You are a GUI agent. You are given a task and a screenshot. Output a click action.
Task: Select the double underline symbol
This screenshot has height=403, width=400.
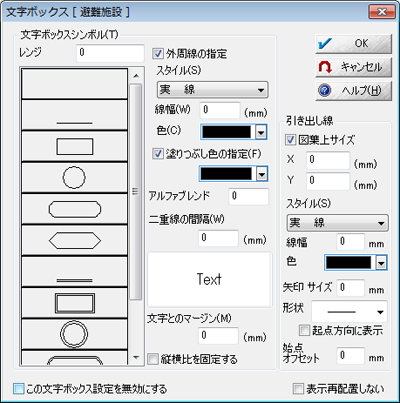(x=75, y=272)
